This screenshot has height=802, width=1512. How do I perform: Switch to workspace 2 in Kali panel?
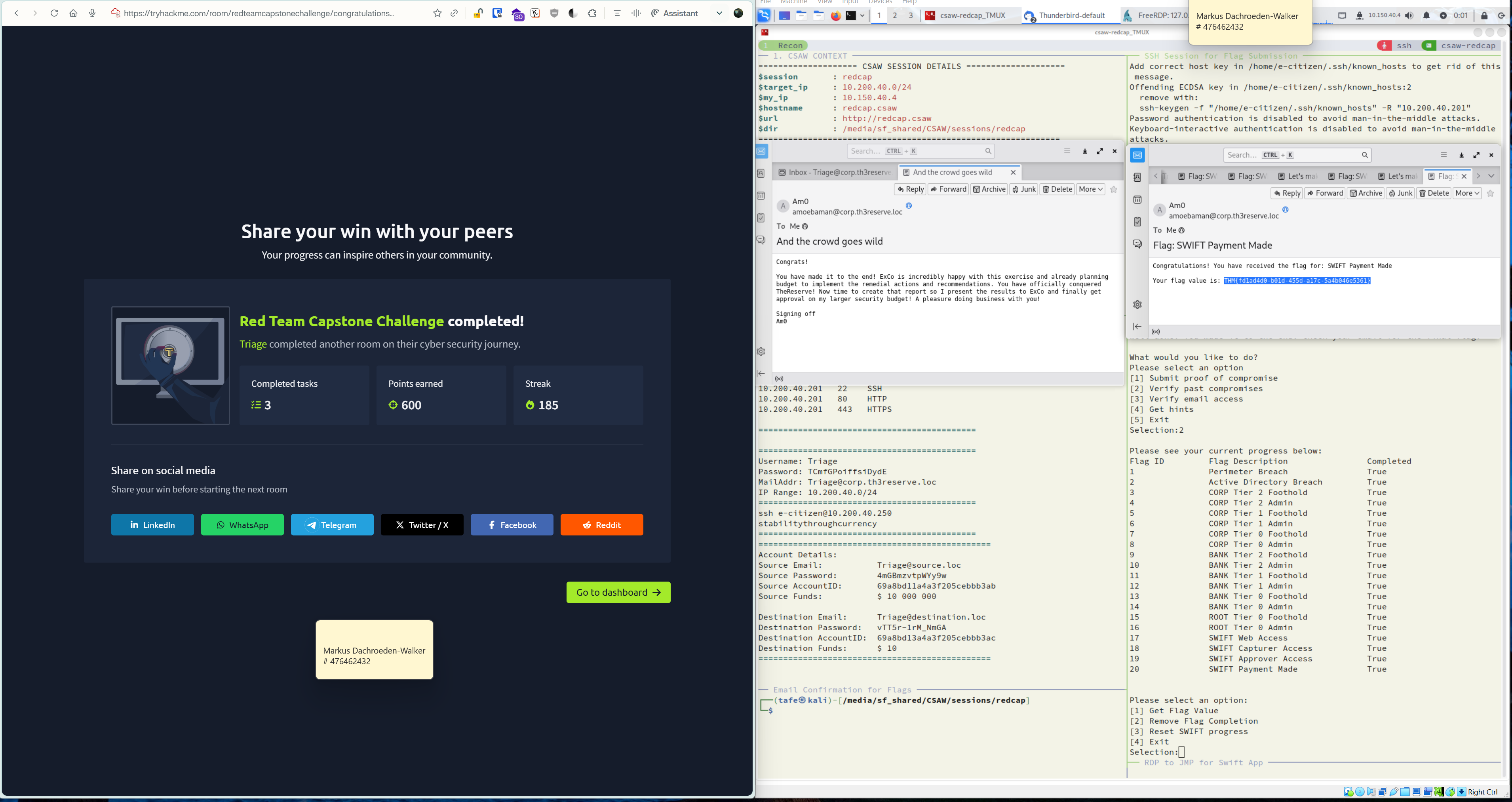pyautogui.click(x=894, y=16)
